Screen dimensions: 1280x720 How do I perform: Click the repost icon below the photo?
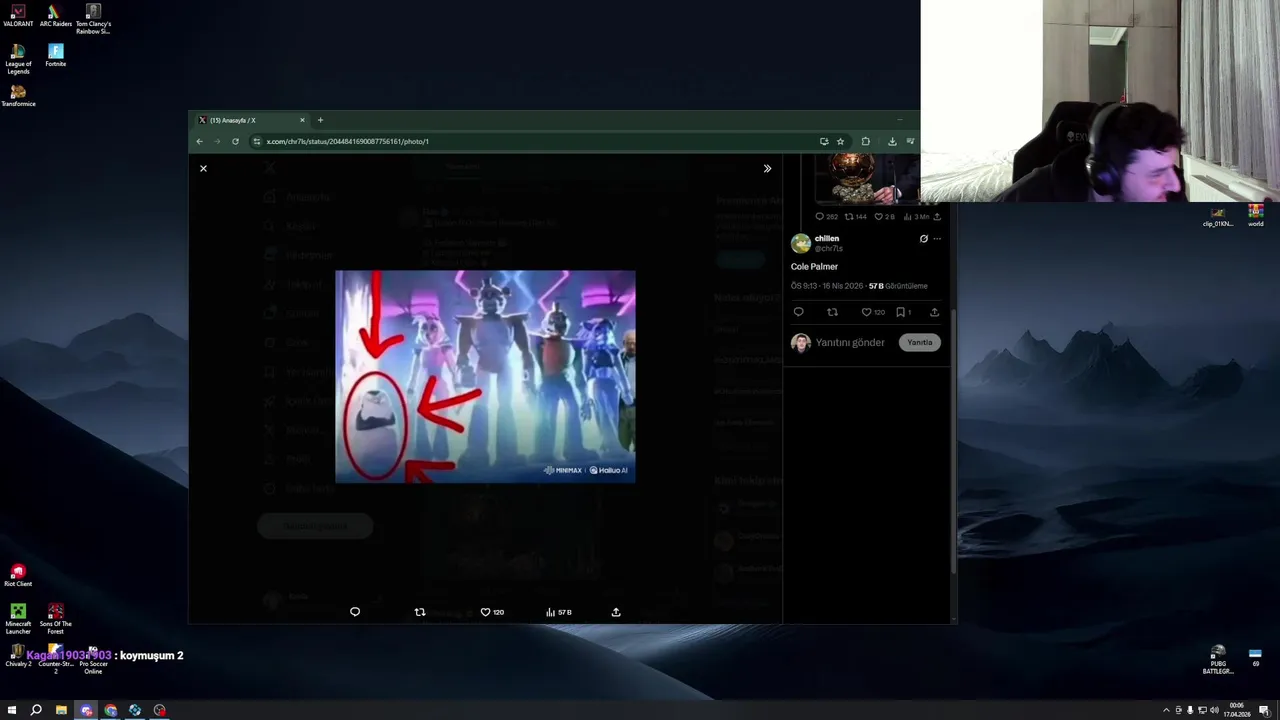[x=420, y=612]
